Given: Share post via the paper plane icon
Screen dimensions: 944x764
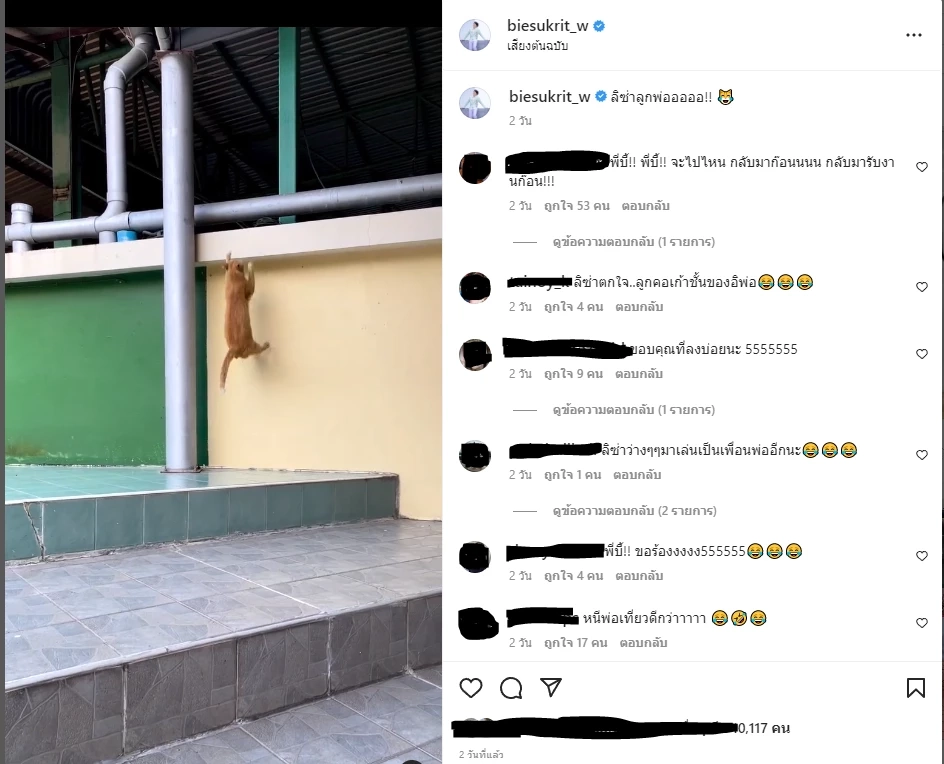Looking at the screenshot, I should (551, 687).
